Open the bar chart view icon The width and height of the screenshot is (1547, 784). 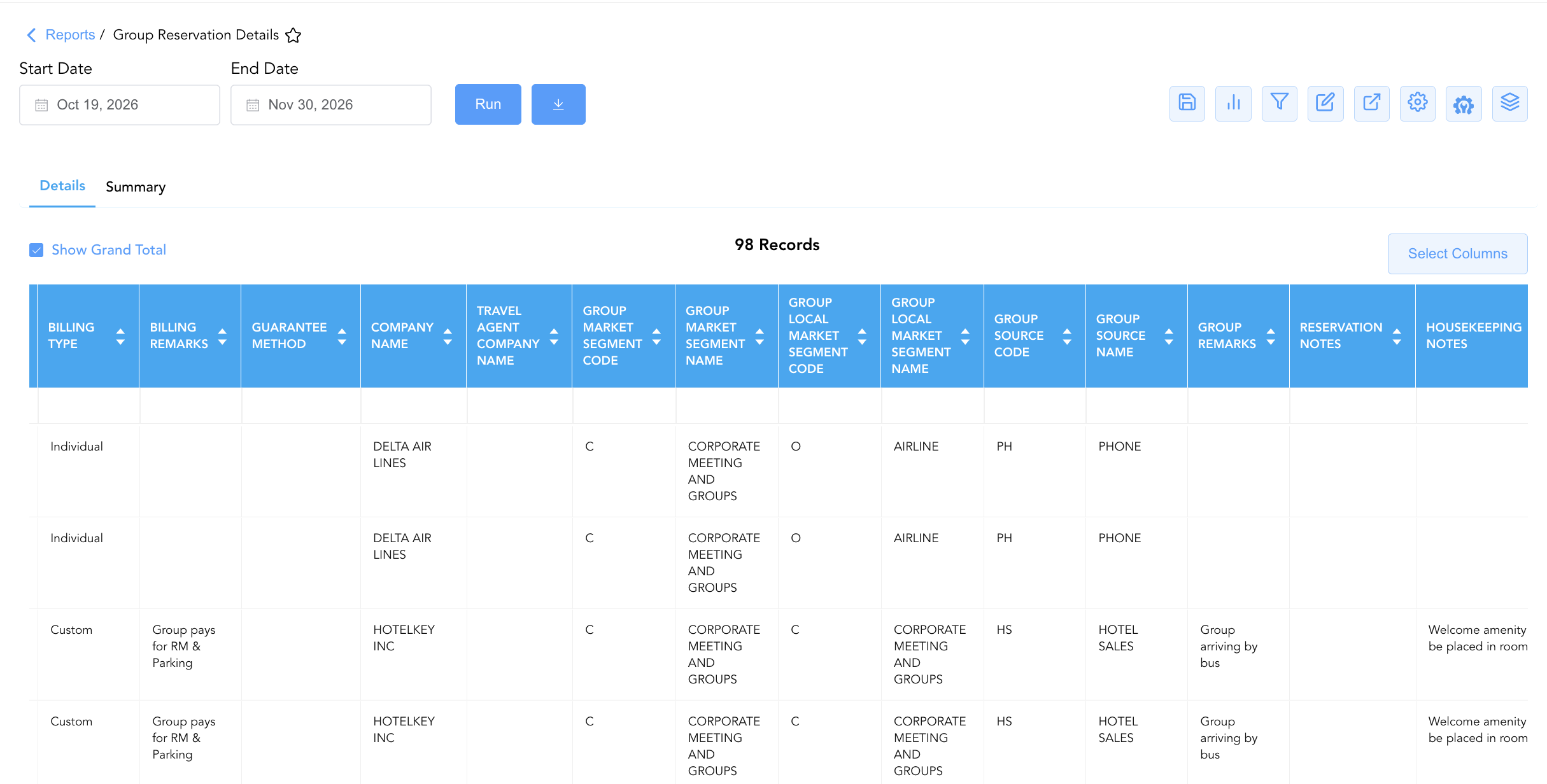coord(1233,103)
